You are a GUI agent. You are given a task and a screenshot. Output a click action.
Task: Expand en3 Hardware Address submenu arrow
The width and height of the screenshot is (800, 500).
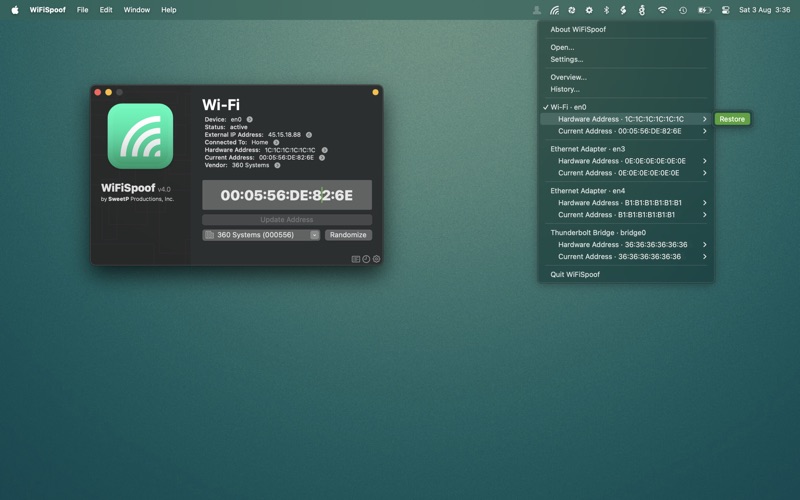click(705, 161)
